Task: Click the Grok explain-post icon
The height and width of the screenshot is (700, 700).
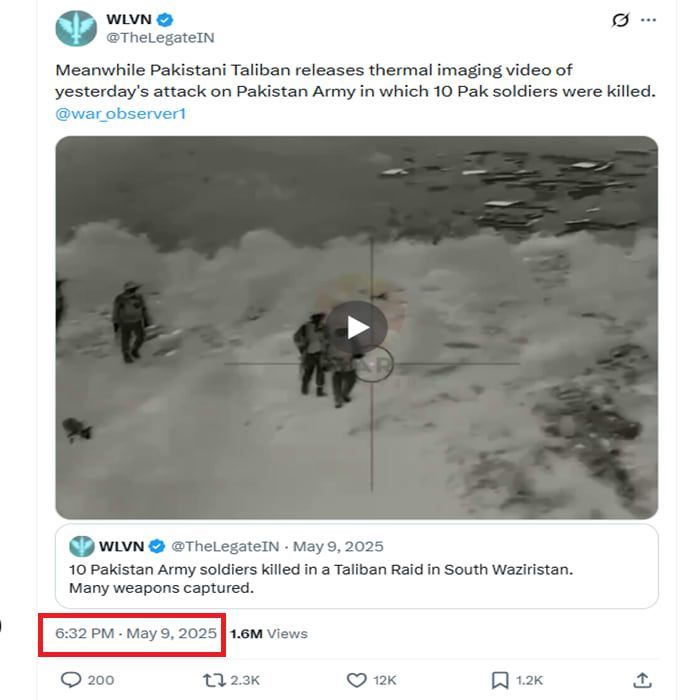Action: pyautogui.click(x=620, y=20)
